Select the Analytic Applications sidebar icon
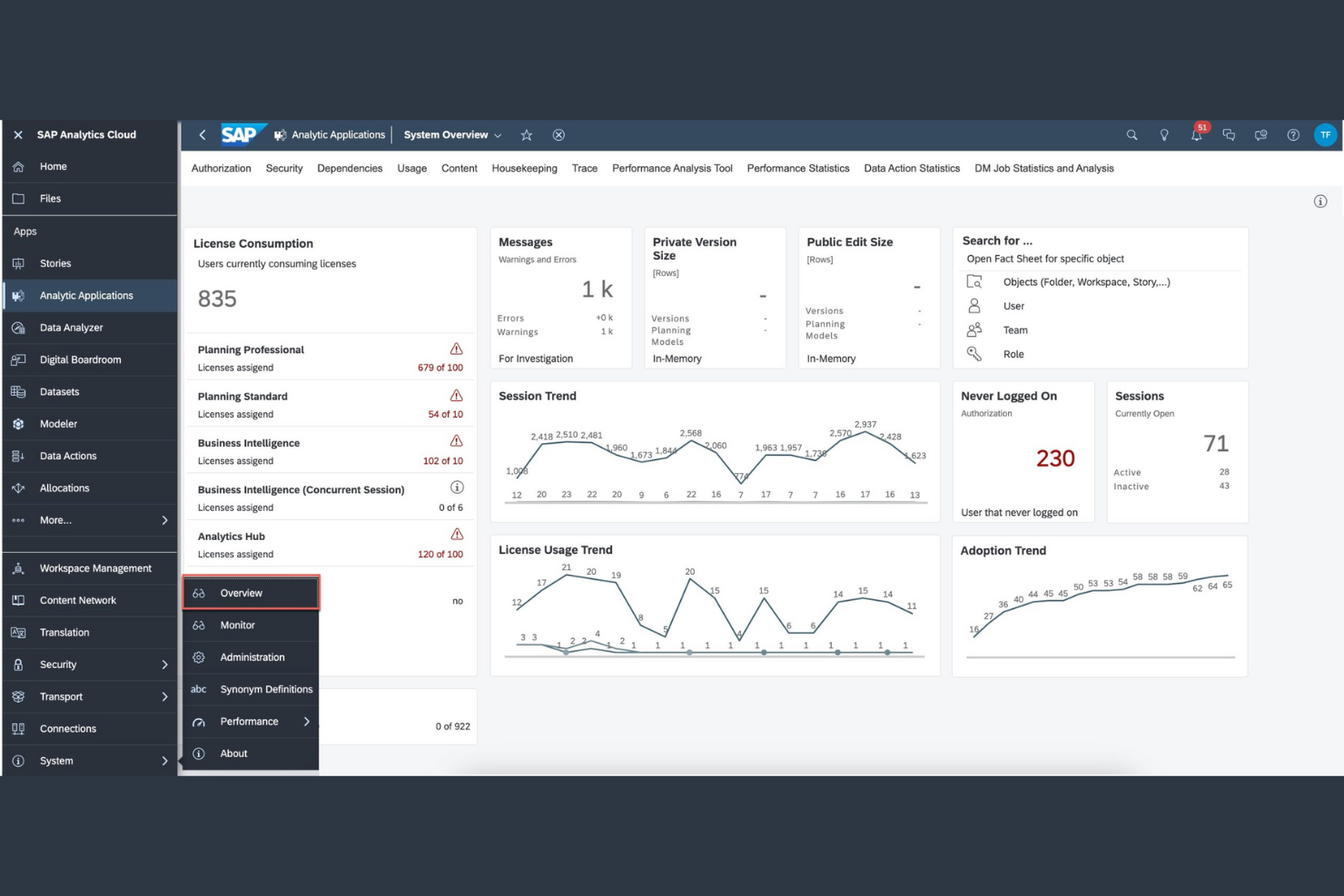The image size is (1344, 896). [16, 295]
